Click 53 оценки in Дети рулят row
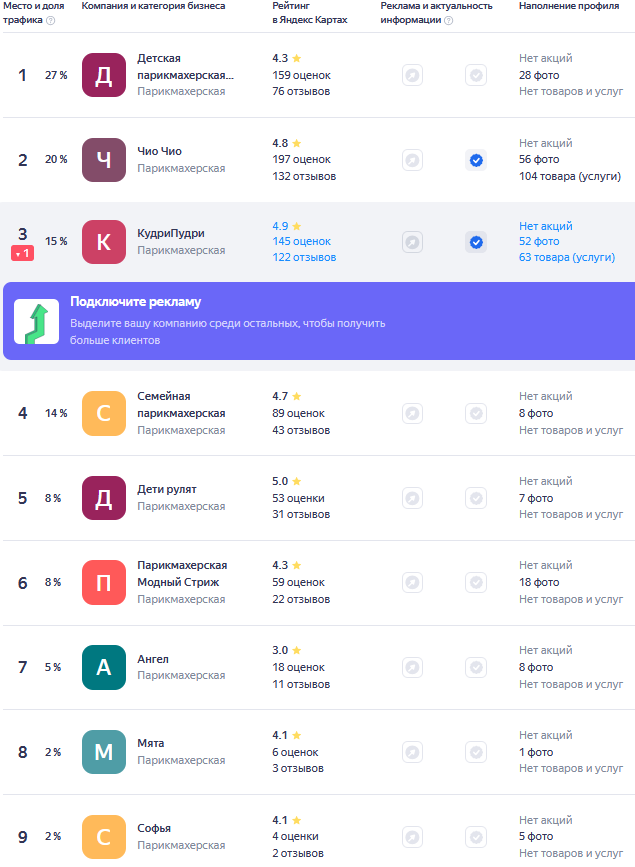The image size is (635, 867). coord(298,498)
